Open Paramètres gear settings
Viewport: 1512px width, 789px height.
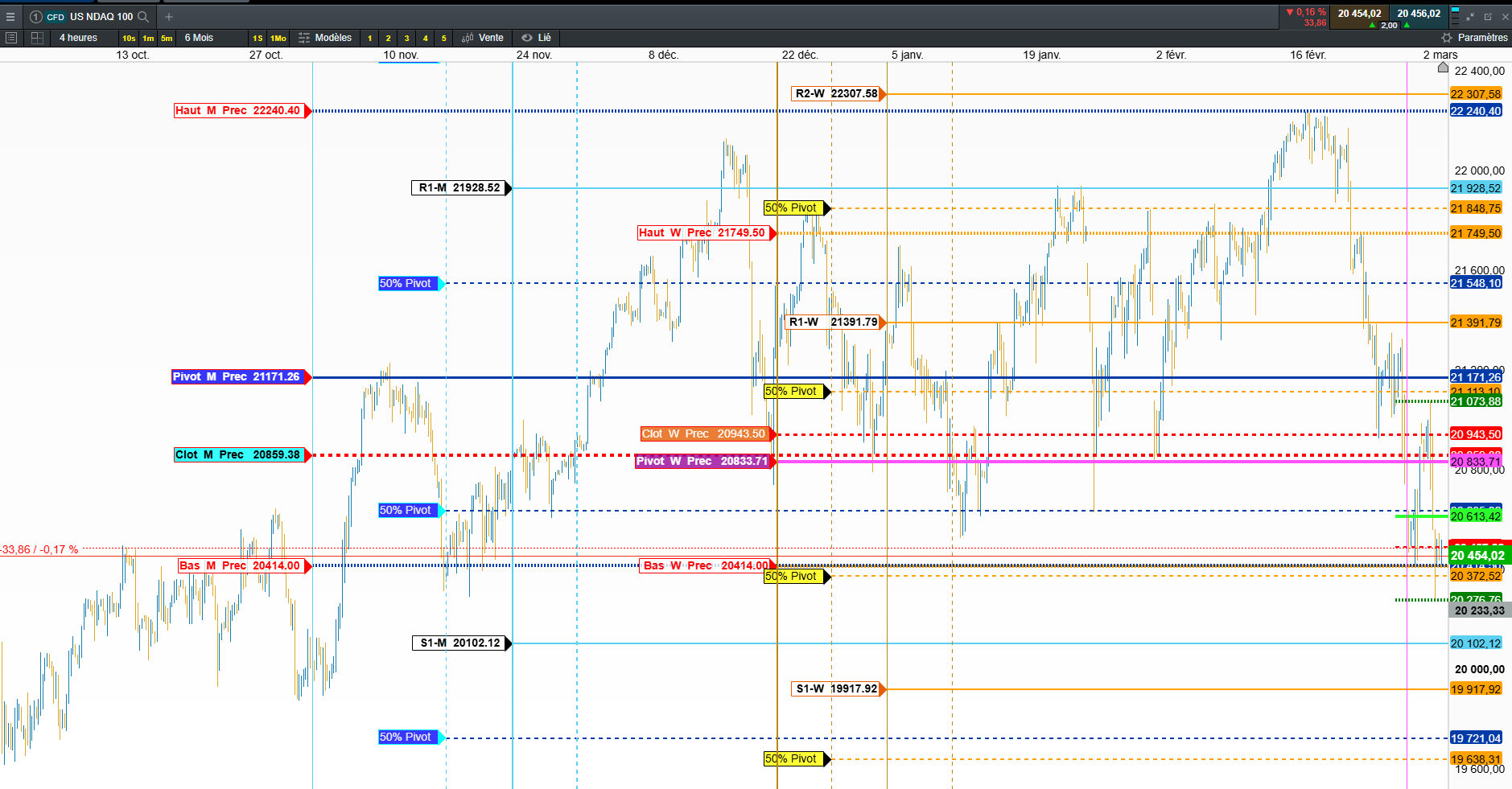tap(1475, 38)
